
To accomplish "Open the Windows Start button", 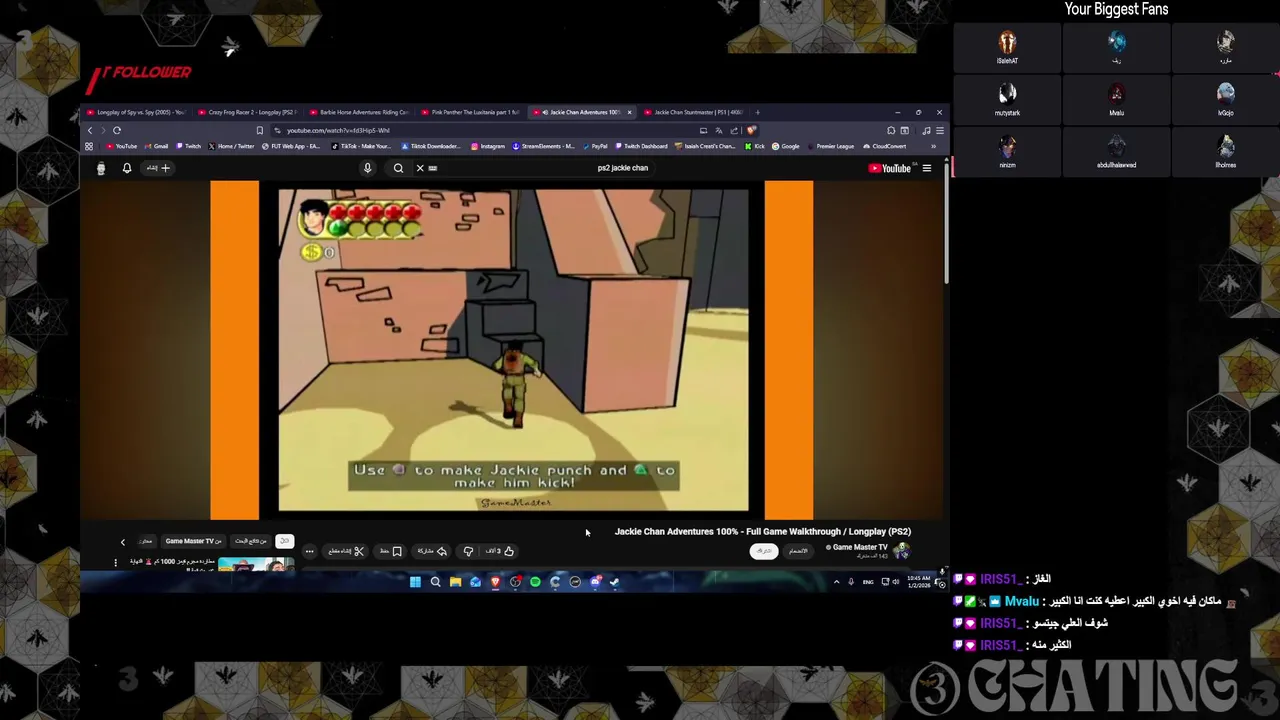I will tap(415, 582).
